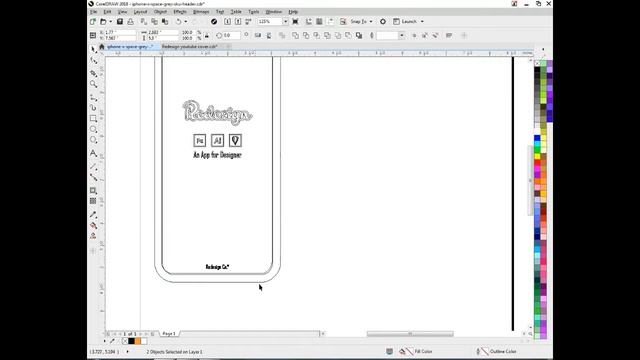This screenshot has height=360, width=640.
Task: Click the horizontal scrollbar thumb
Action: [x=410, y=334]
